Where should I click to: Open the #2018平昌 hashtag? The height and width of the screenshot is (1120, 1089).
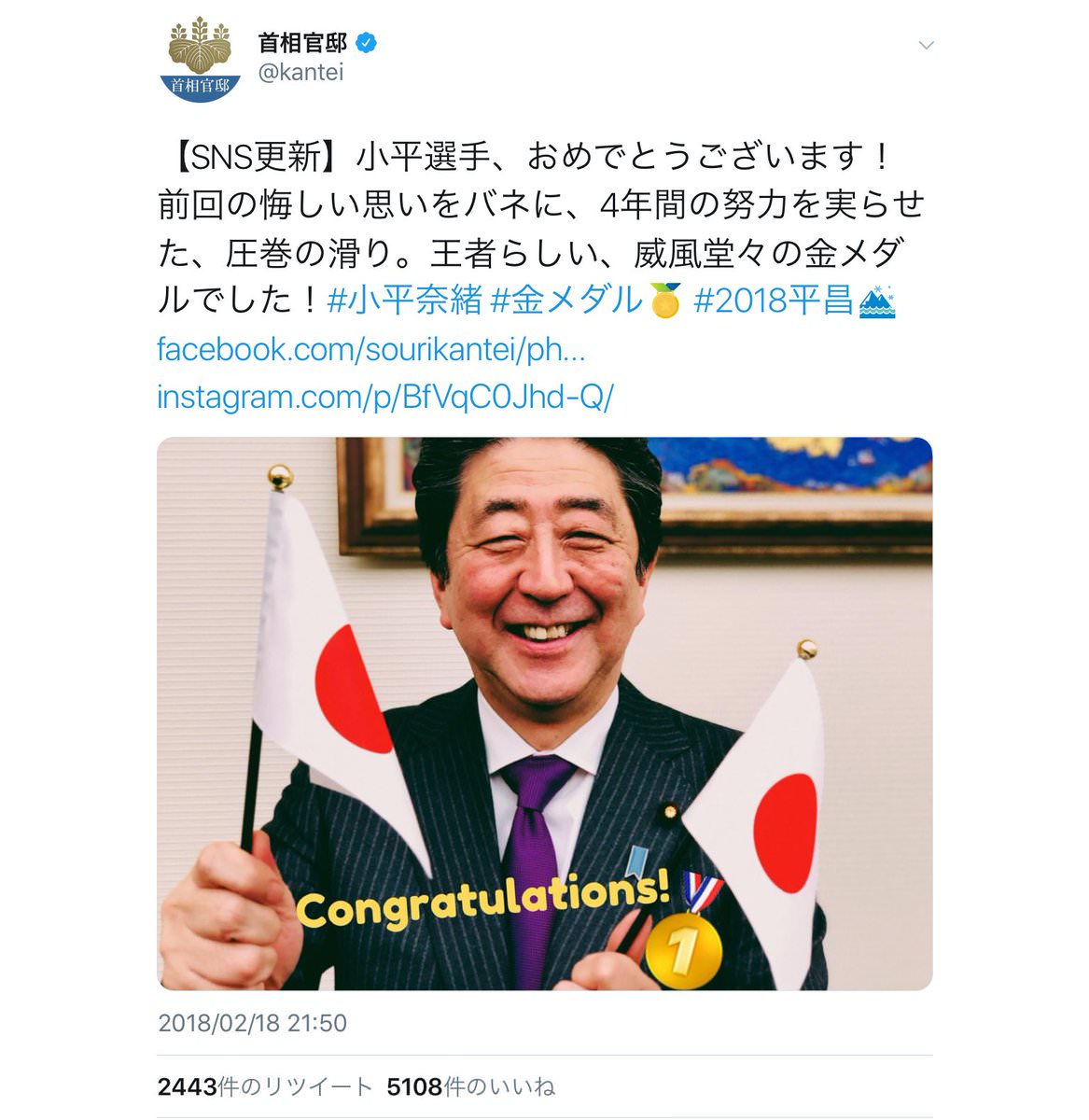774,301
